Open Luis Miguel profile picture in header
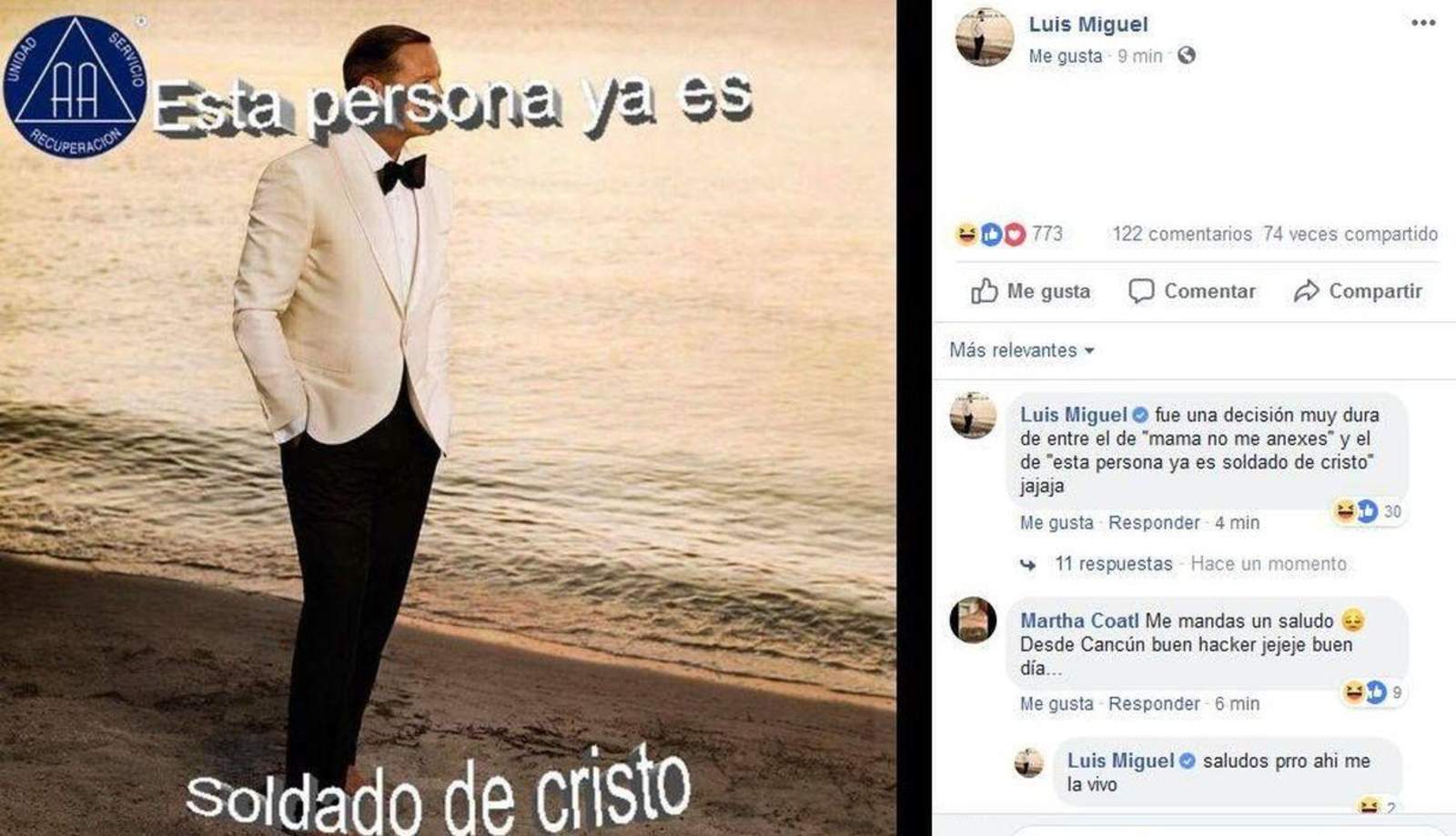Viewport: 1456px width, 836px height. 984,37
